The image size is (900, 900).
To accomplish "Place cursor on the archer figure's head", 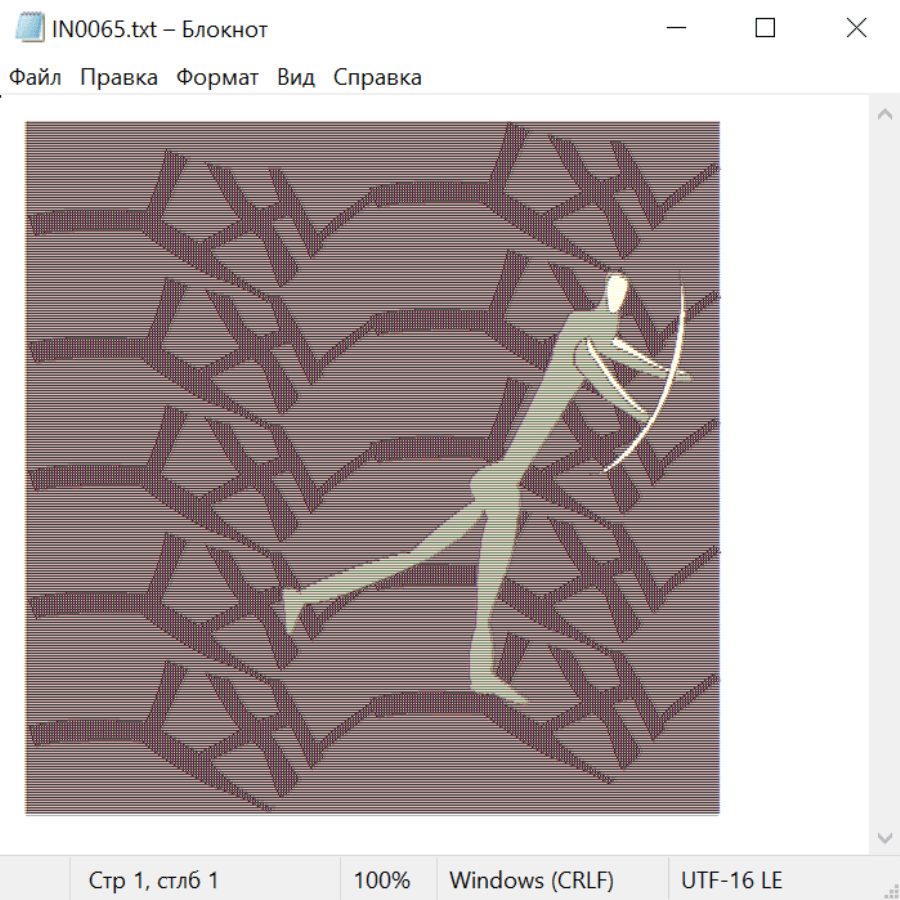I will click(x=616, y=292).
